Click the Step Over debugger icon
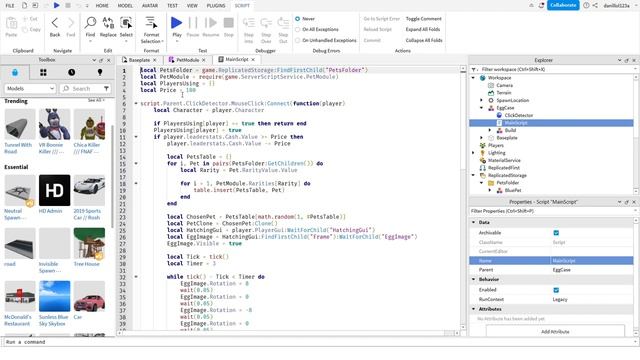This screenshot has width=640, height=360. click(x=266, y=23)
